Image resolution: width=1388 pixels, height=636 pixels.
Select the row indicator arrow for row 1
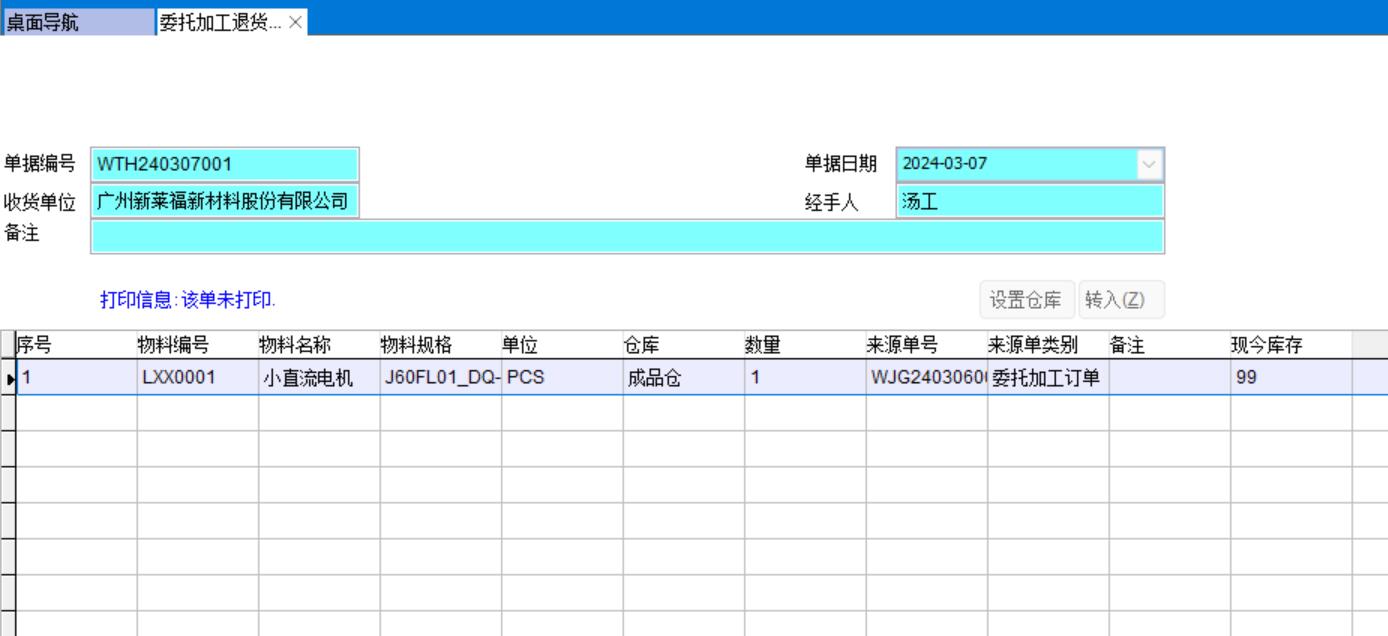9,379
